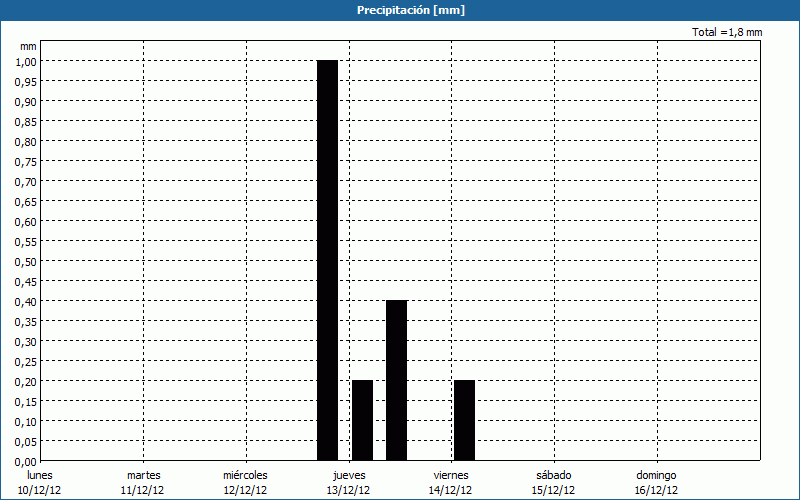Viewport: 800px width, 500px height.
Task: Select the 0,40 mm precipitation bar
Action: click(x=396, y=380)
